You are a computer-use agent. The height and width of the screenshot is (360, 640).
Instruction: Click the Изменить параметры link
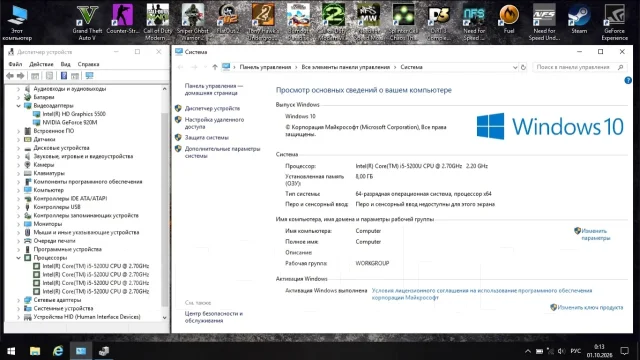click(x=596, y=234)
